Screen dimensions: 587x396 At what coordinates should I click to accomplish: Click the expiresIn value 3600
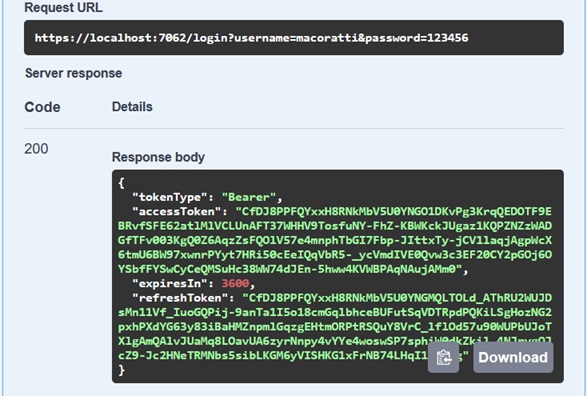235,283
